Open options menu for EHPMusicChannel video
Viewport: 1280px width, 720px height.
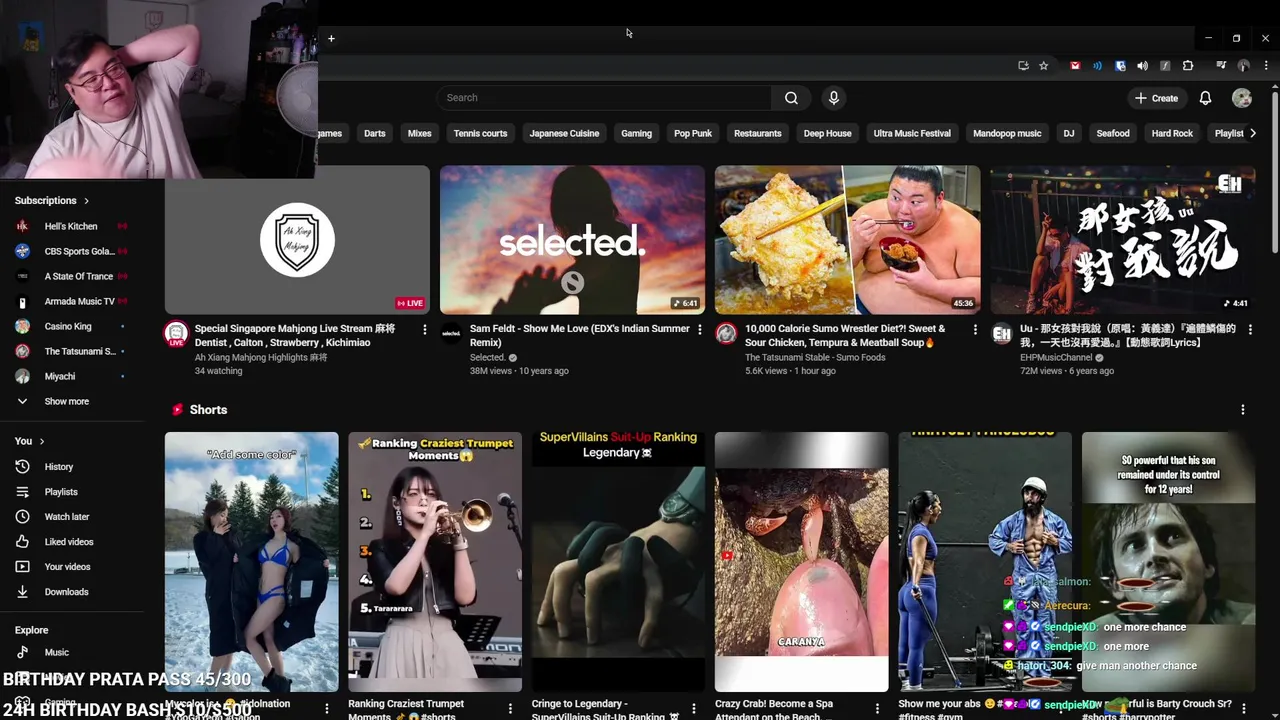[1249, 329]
